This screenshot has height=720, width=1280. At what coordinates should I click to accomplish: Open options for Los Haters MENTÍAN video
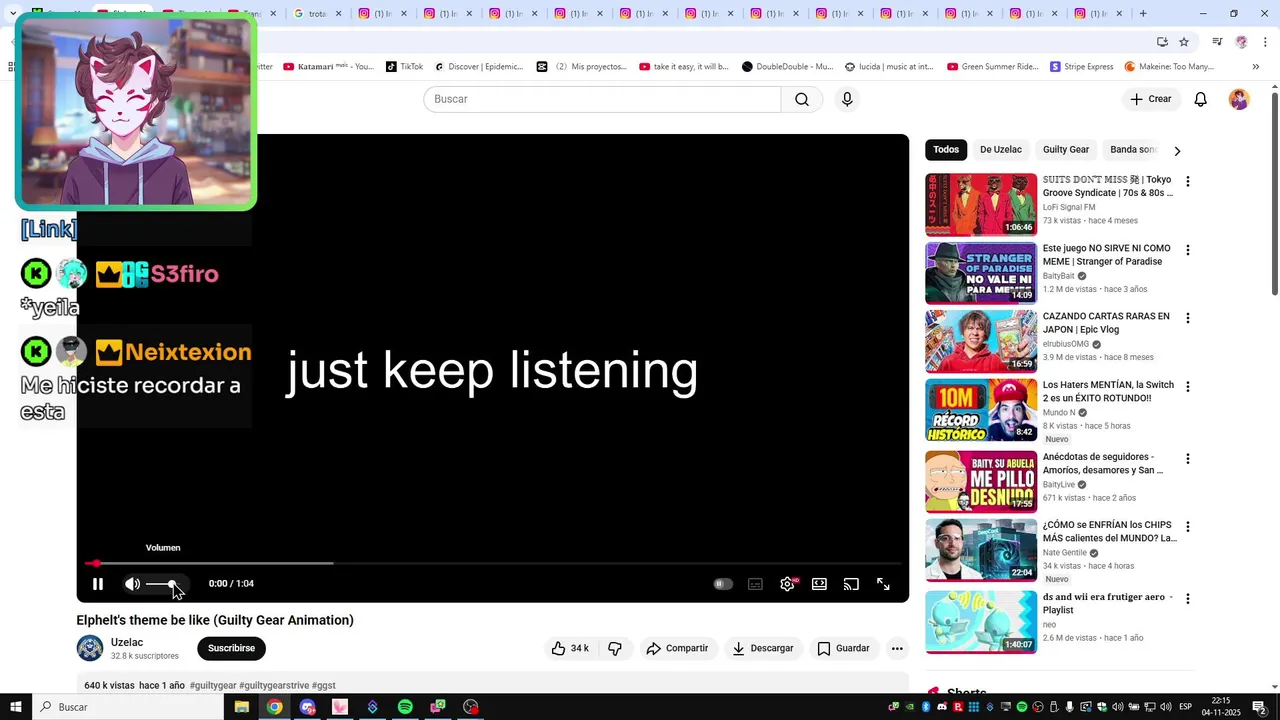pos(1188,386)
